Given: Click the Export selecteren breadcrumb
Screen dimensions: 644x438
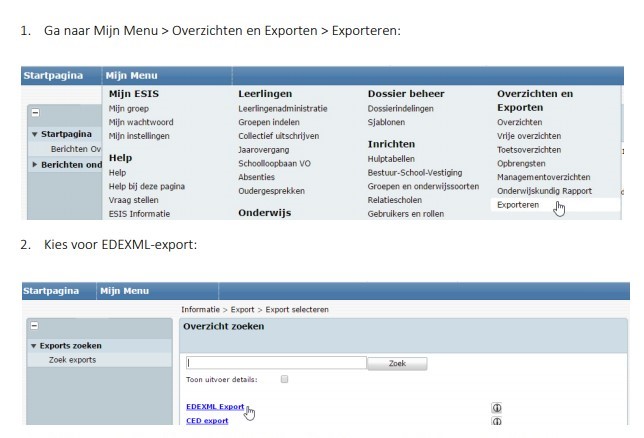Looking at the screenshot, I should coord(297,309).
